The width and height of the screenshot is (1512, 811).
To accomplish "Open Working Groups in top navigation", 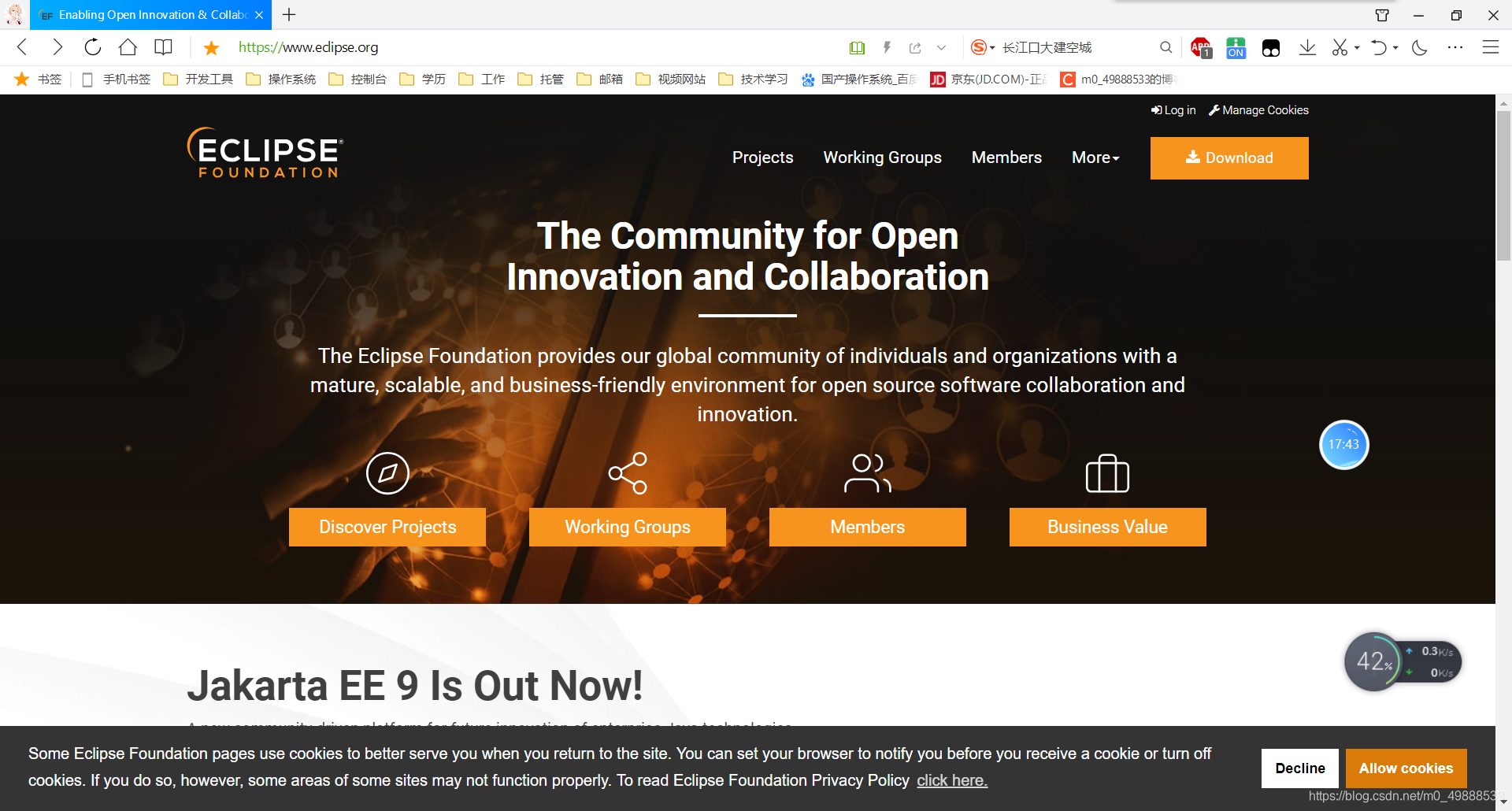I will tap(882, 157).
